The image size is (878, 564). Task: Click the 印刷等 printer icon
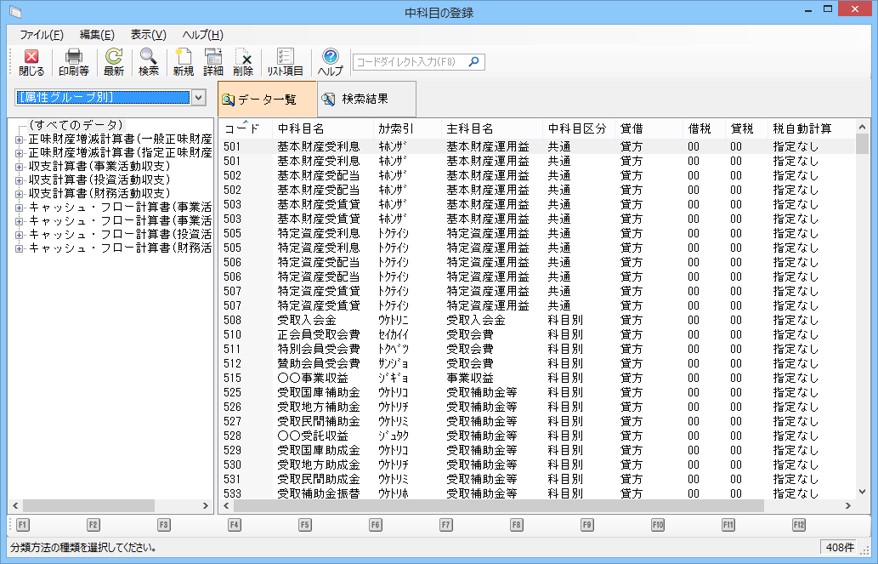[73, 62]
